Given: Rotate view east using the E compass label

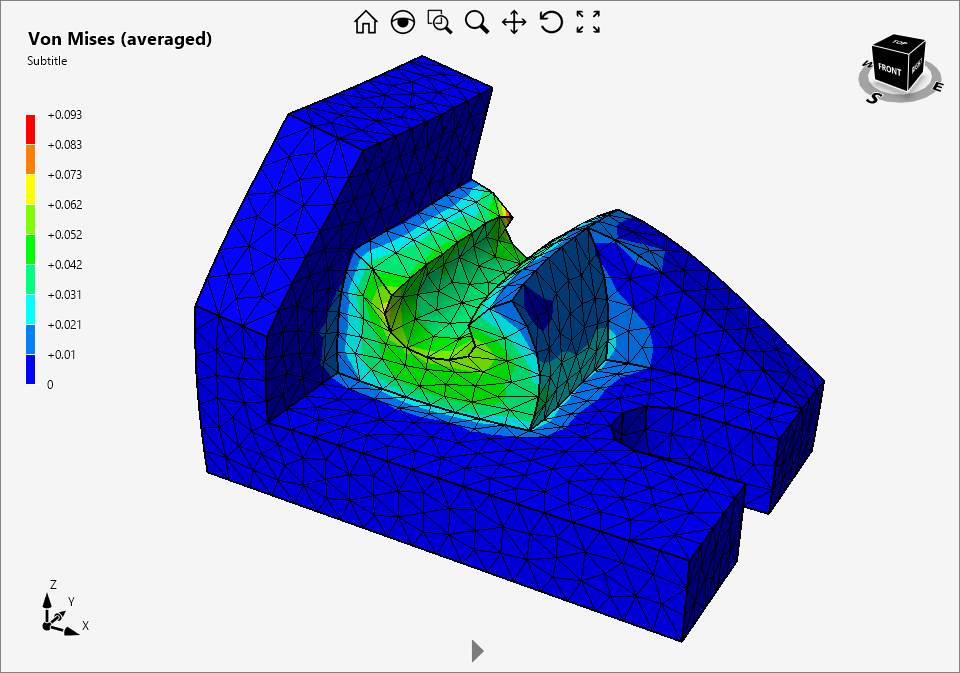Looking at the screenshot, I should click(x=937, y=86).
